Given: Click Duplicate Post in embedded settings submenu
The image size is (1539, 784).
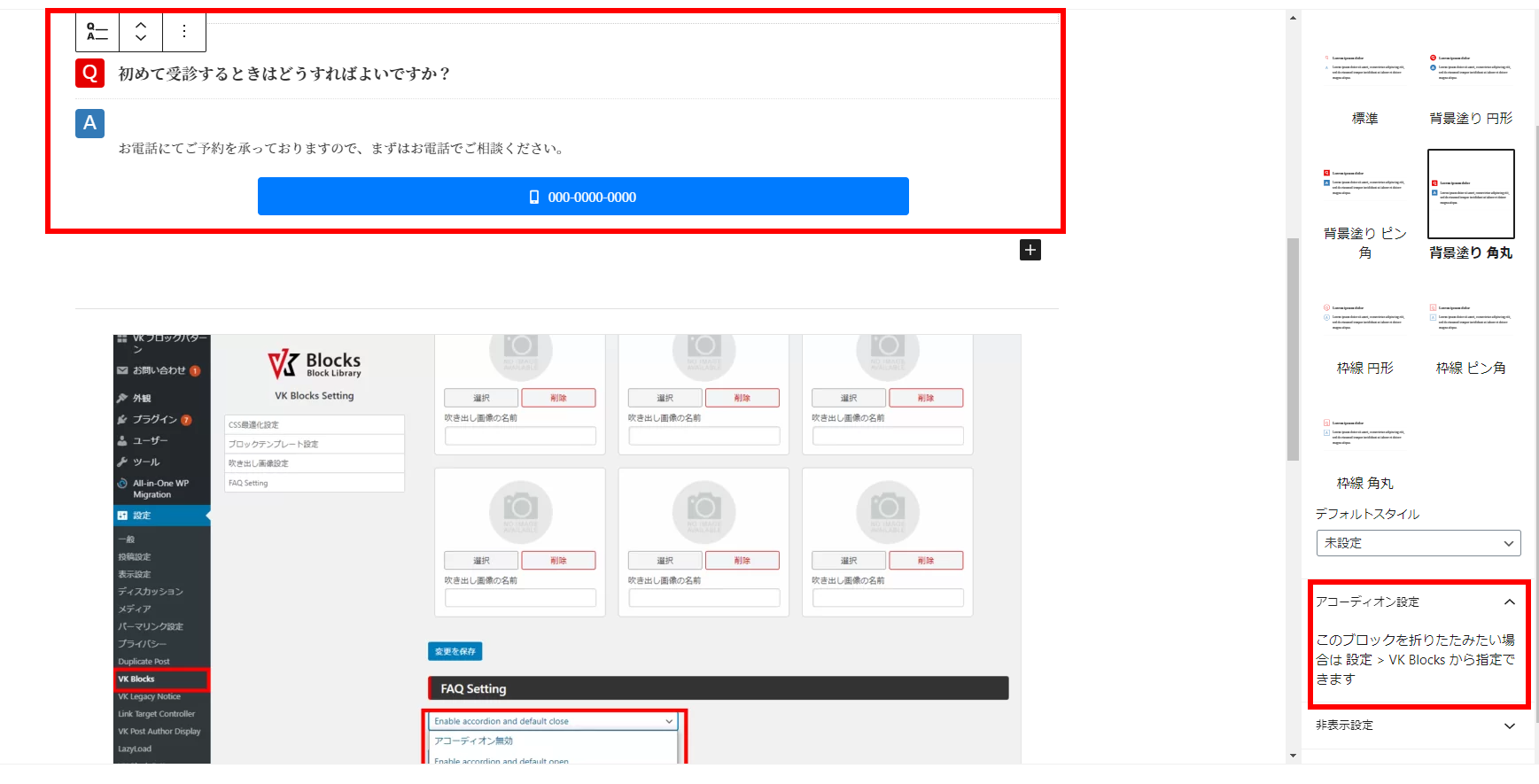Looking at the screenshot, I should (x=144, y=662).
